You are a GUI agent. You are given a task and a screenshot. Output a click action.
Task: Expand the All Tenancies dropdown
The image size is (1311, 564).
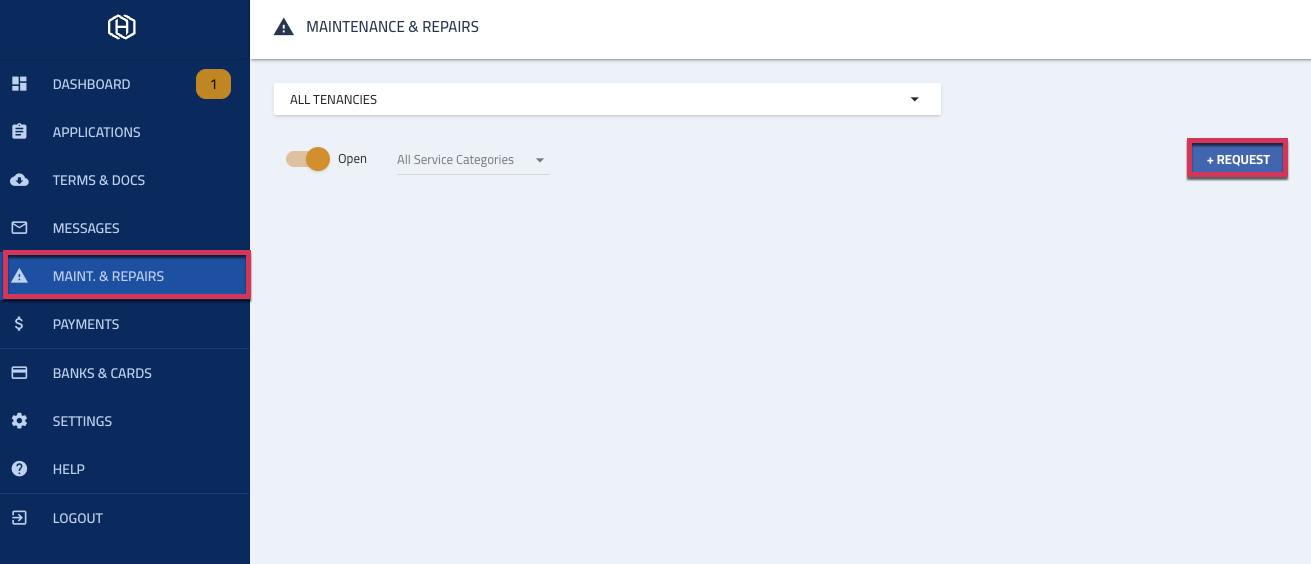click(x=606, y=99)
